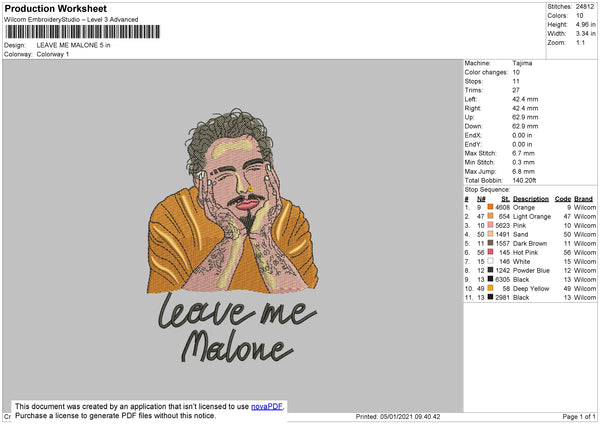Click the Total Bobbin value '140.20ft'

click(x=524, y=180)
